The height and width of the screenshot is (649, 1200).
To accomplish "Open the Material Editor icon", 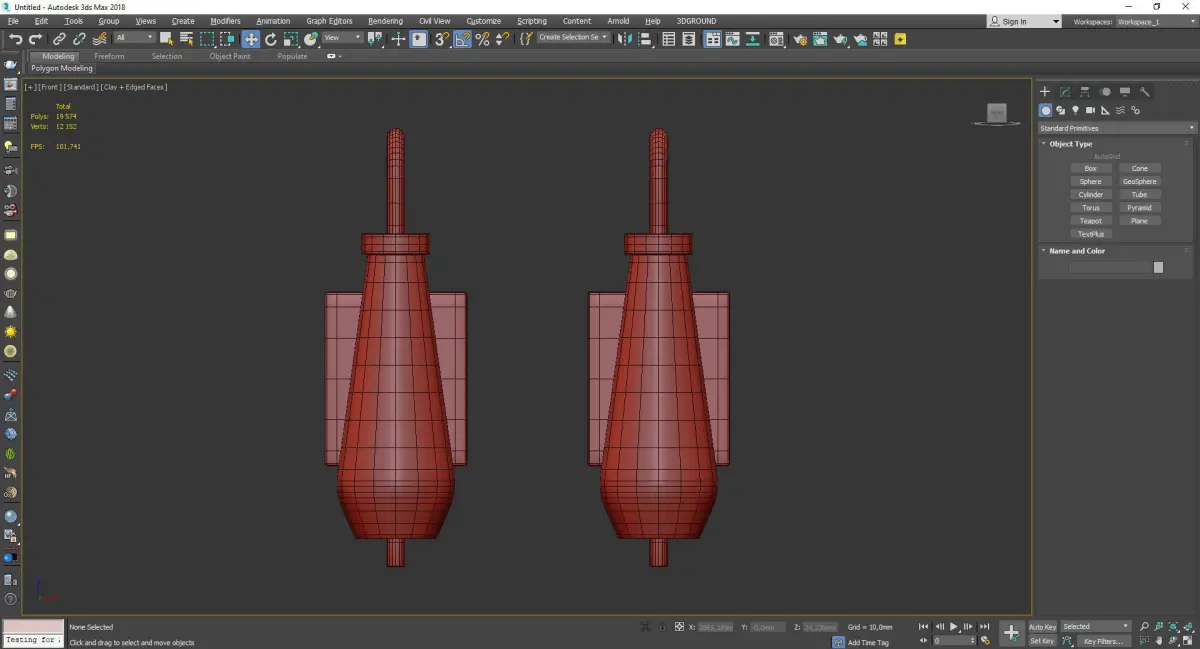I will (776, 39).
